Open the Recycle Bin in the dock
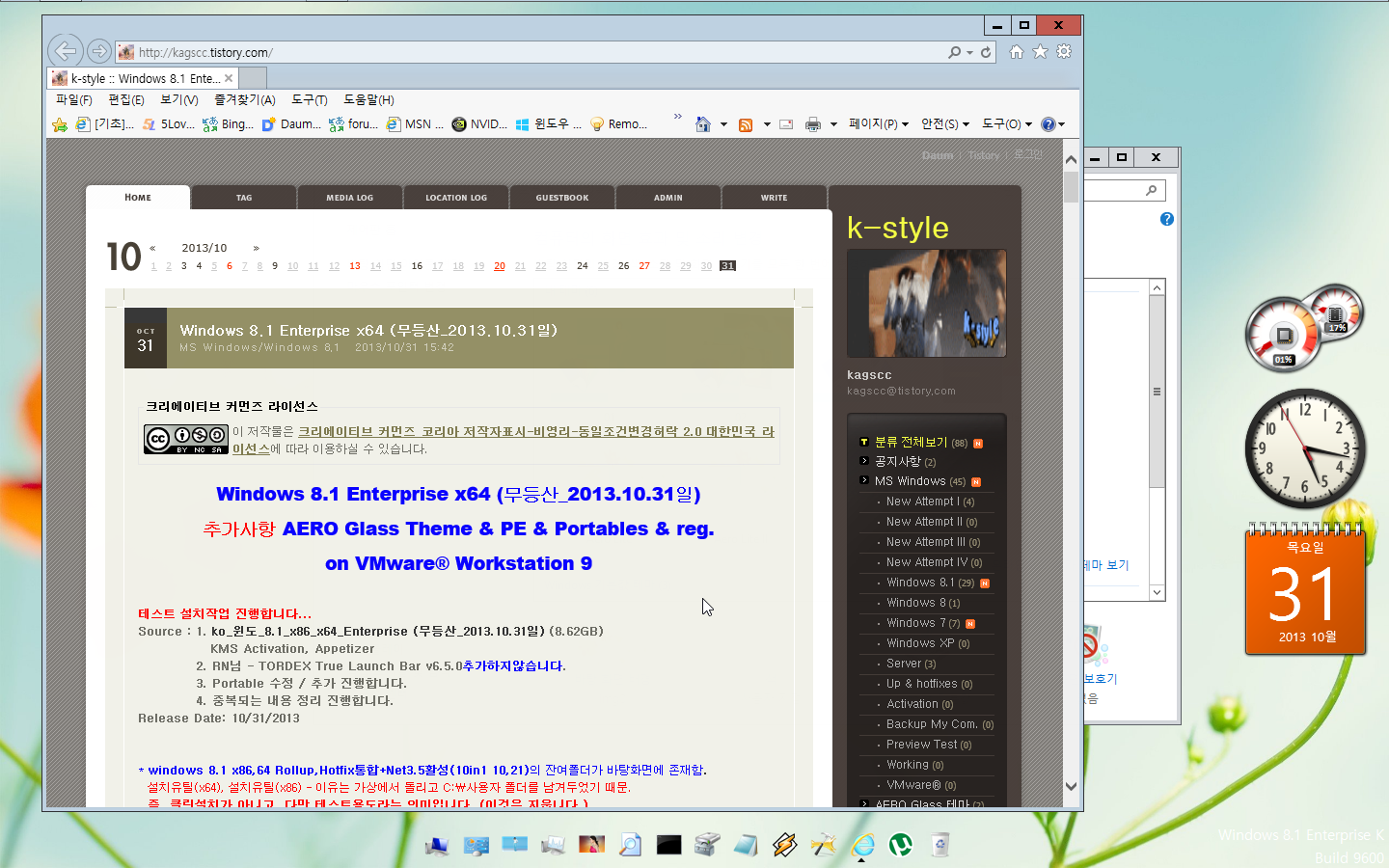1389x868 pixels. coord(940,845)
